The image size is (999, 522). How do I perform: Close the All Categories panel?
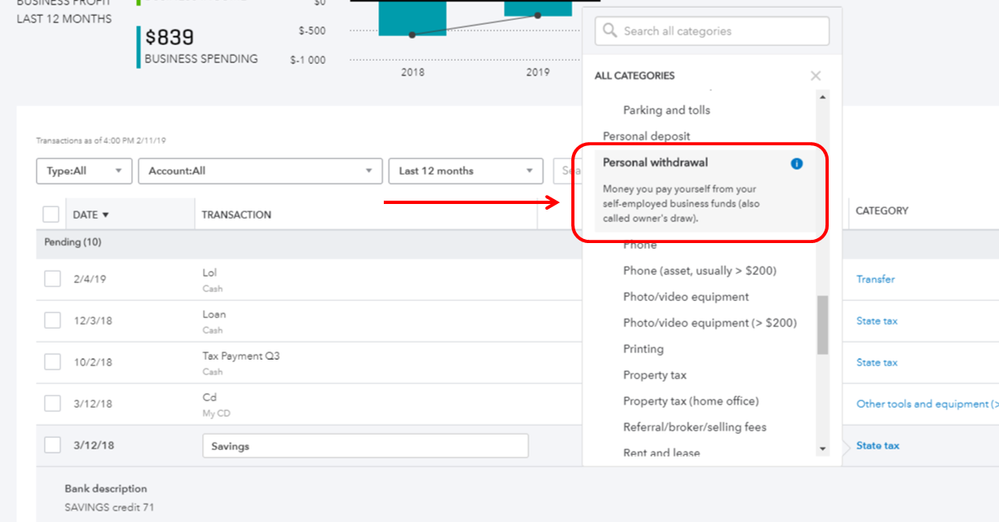(x=816, y=76)
